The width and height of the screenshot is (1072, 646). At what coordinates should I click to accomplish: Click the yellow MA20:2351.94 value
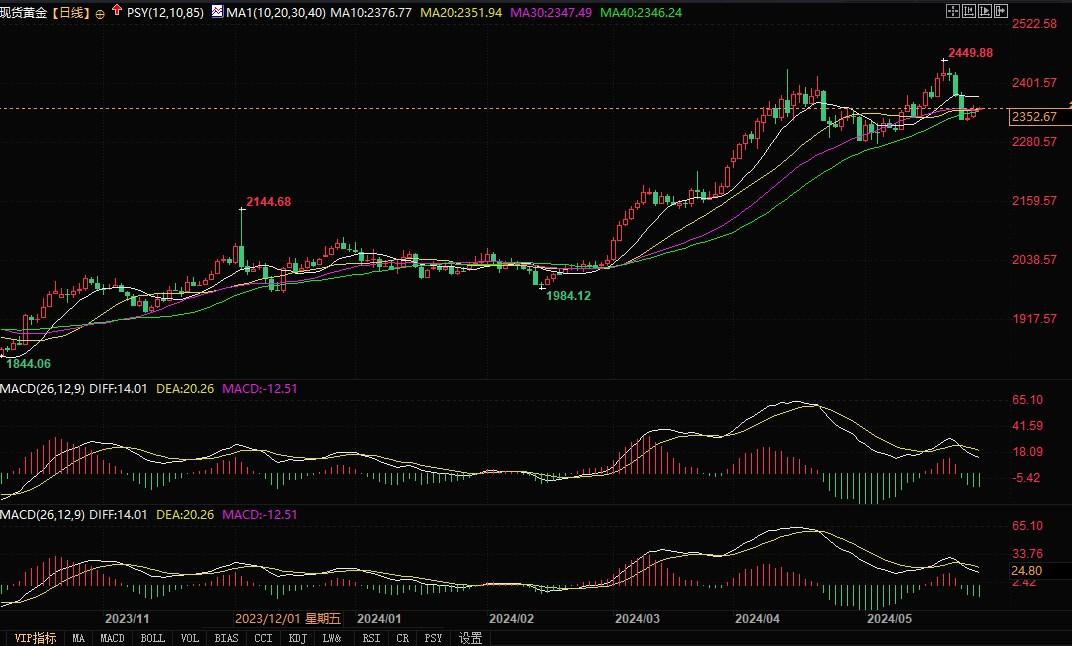click(x=461, y=12)
